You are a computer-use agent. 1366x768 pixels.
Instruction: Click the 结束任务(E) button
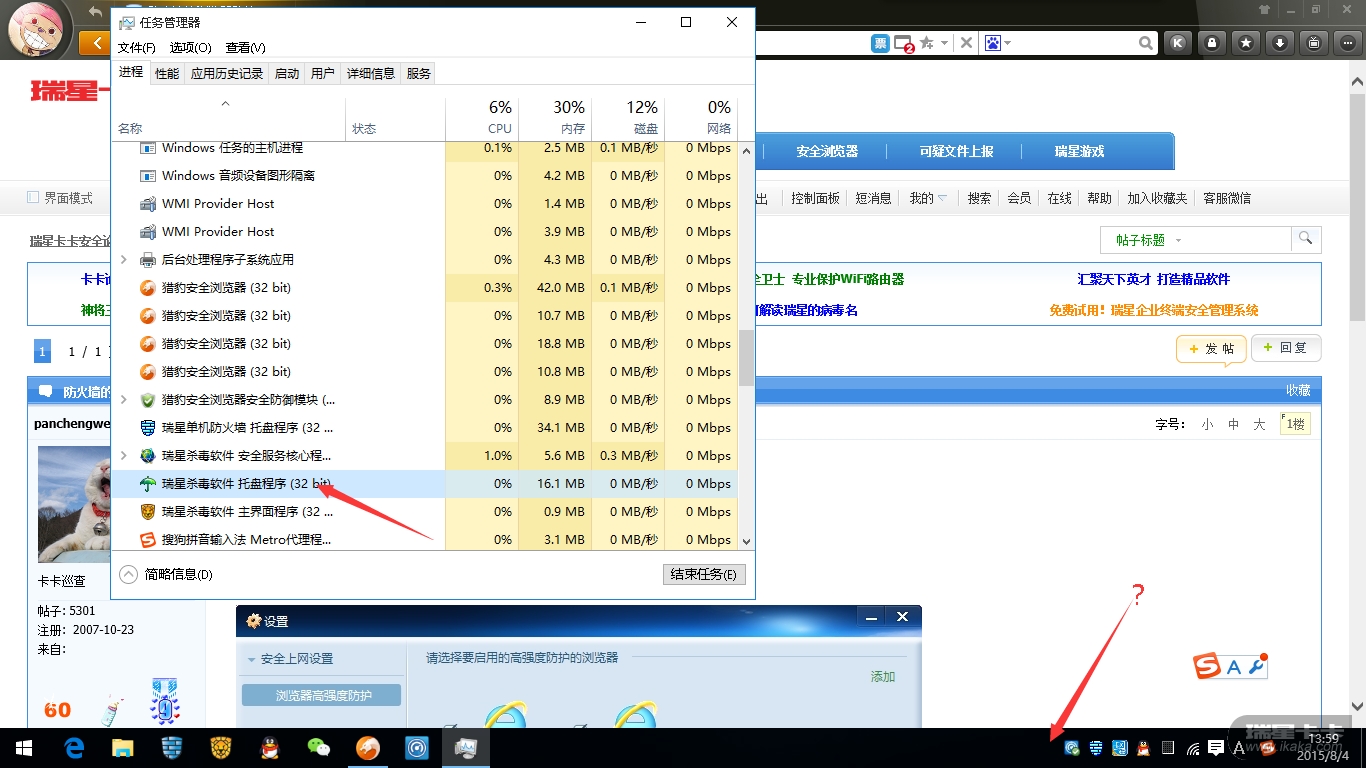[704, 575]
